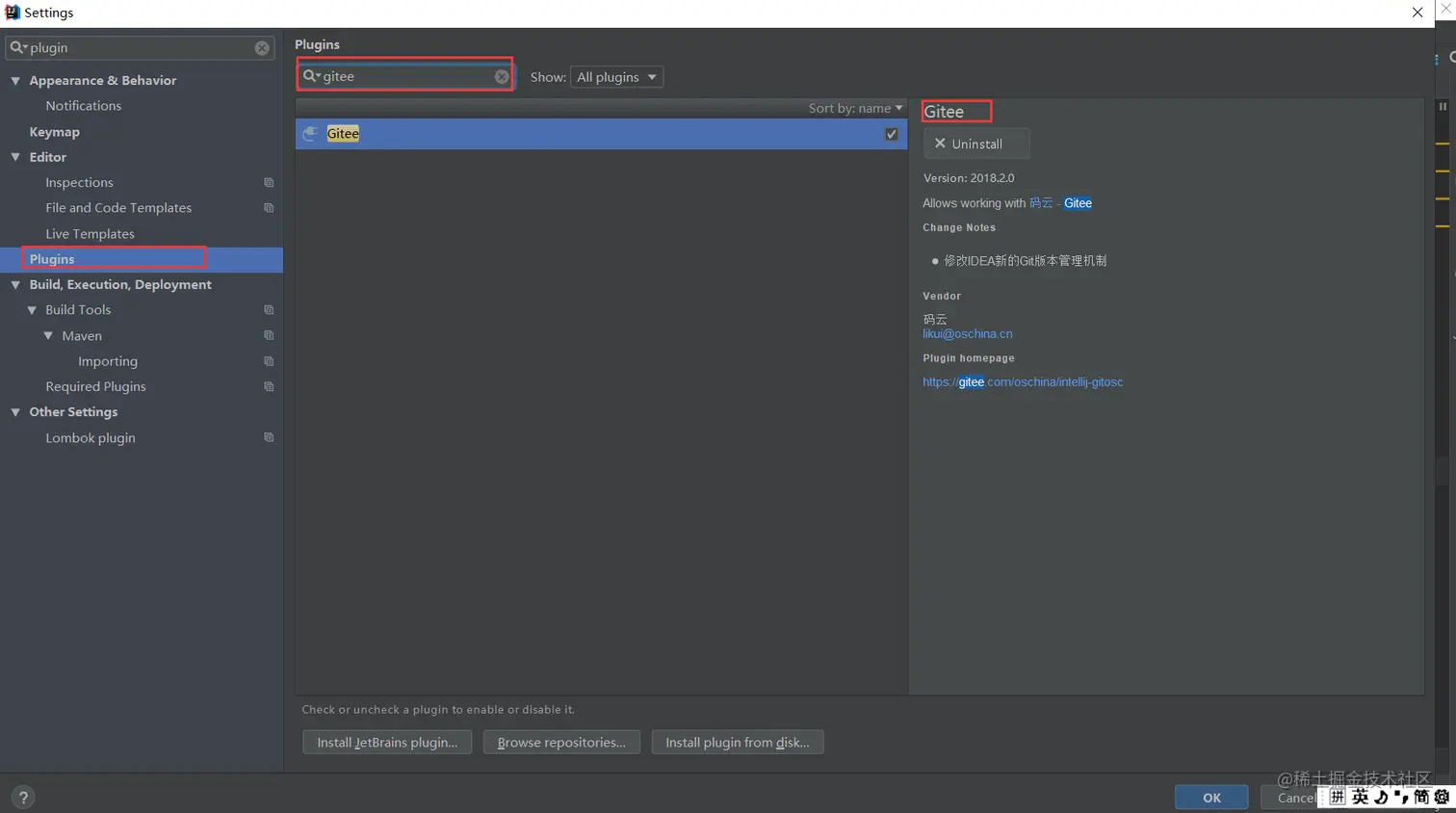Close the Settings dialog window
The width and height of the screenshot is (1456, 813).
tap(1417, 13)
